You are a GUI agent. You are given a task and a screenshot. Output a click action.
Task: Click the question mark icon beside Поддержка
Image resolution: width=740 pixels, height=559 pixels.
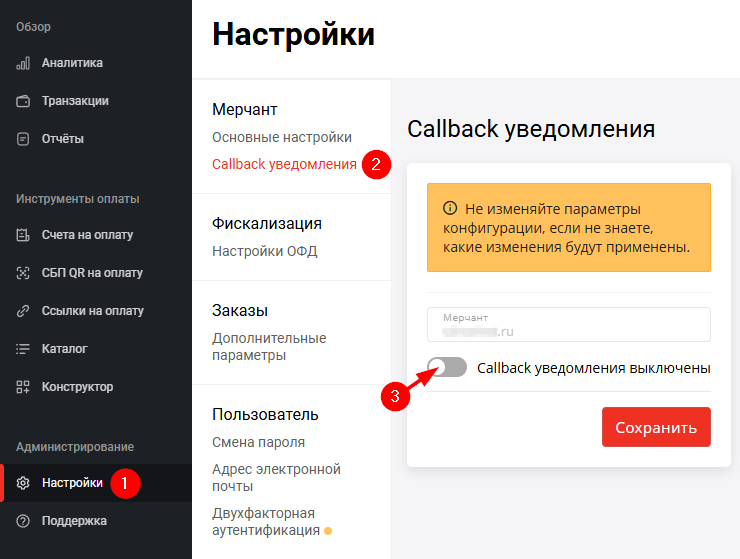tap(23, 521)
